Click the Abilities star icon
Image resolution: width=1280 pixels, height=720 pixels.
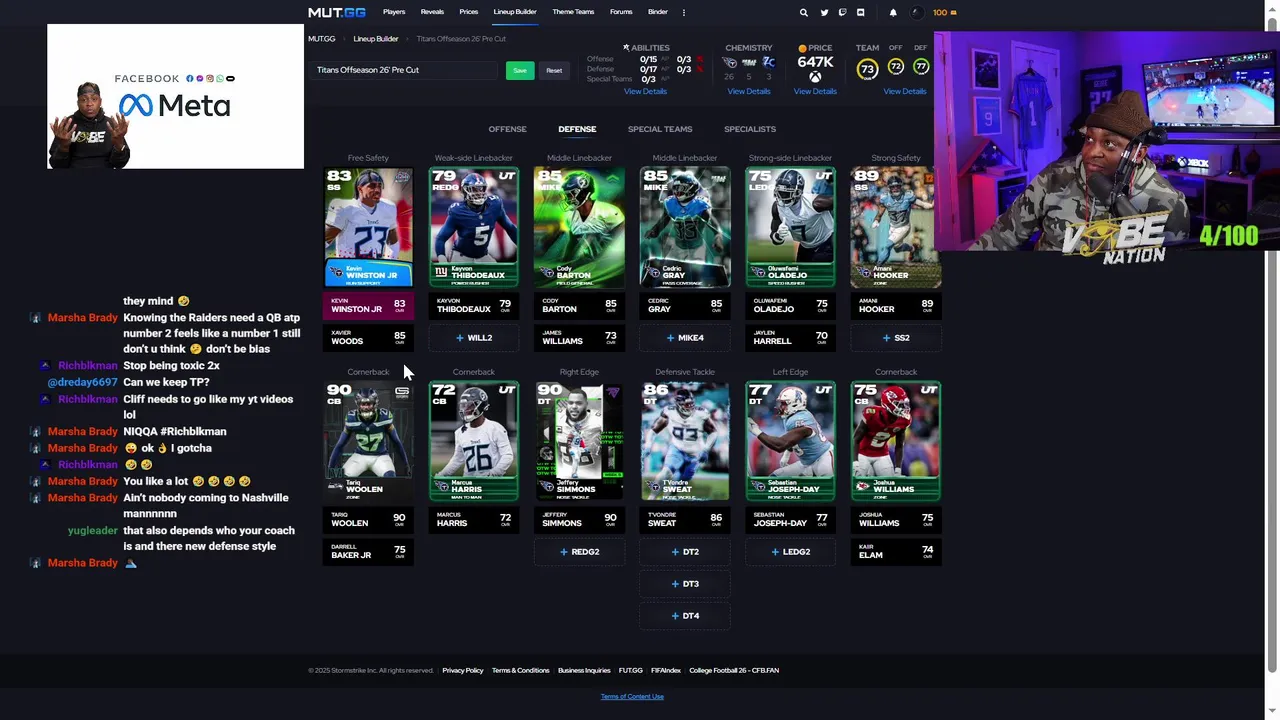pyautogui.click(x=626, y=47)
